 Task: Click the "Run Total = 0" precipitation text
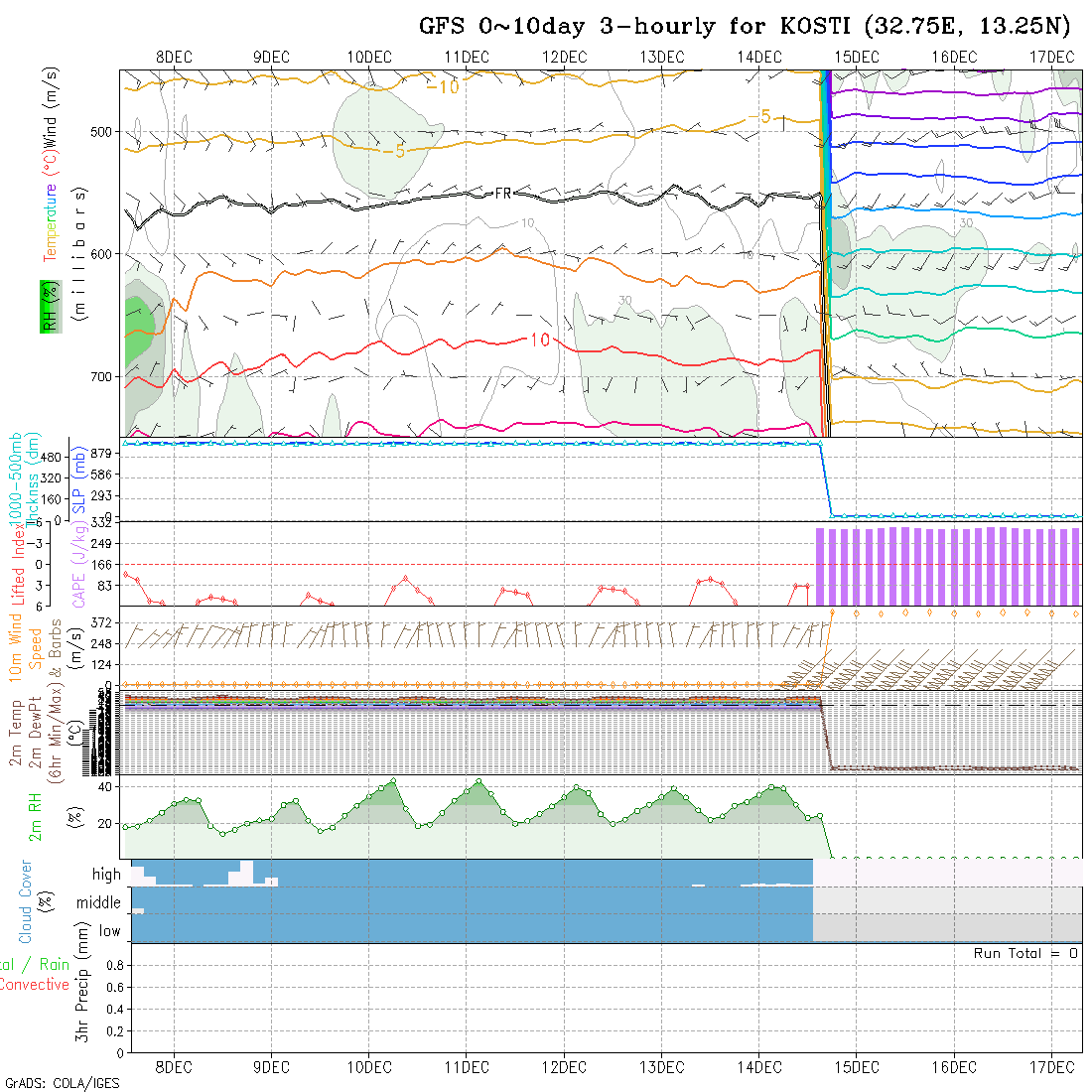pos(1025,953)
